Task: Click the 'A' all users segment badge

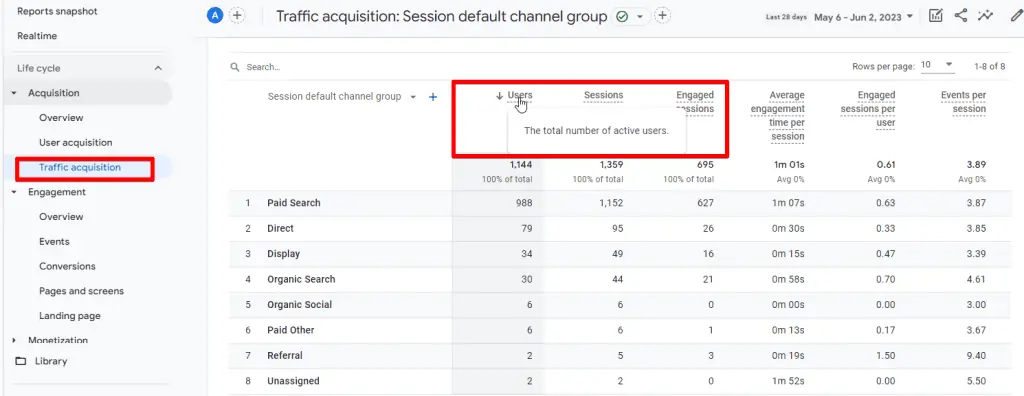Action: [x=215, y=16]
